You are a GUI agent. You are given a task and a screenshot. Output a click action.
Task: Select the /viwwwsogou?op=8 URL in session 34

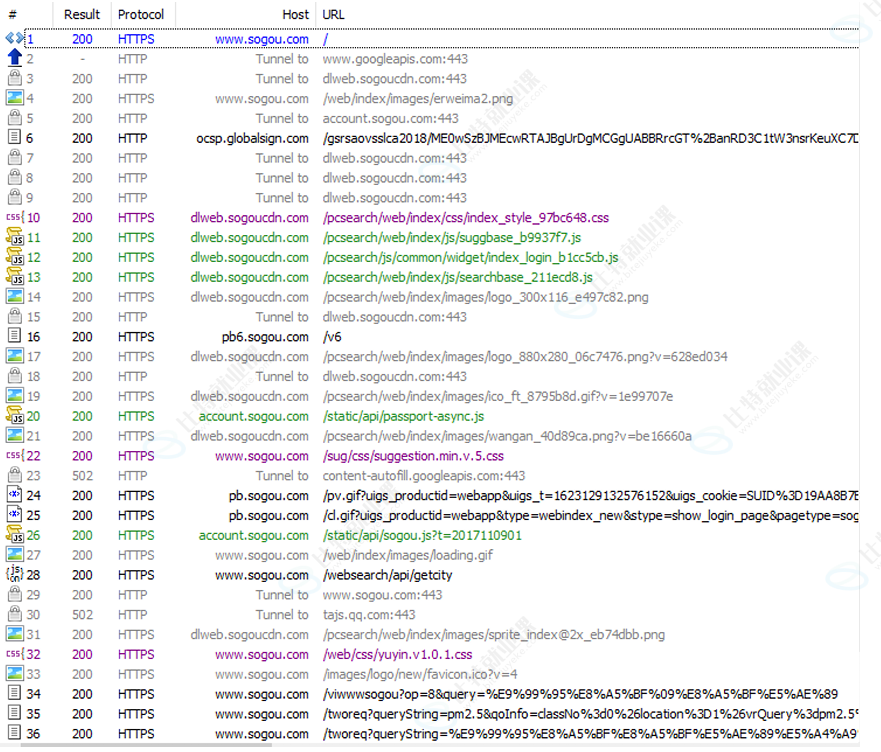coord(580,694)
